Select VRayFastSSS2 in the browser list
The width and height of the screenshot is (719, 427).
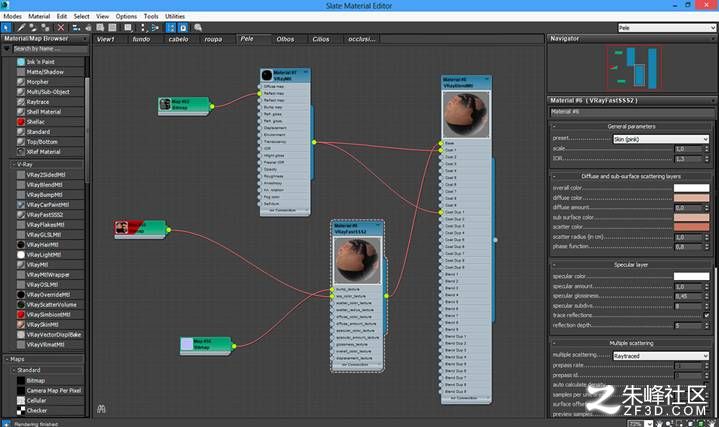pyautogui.click(x=44, y=215)
